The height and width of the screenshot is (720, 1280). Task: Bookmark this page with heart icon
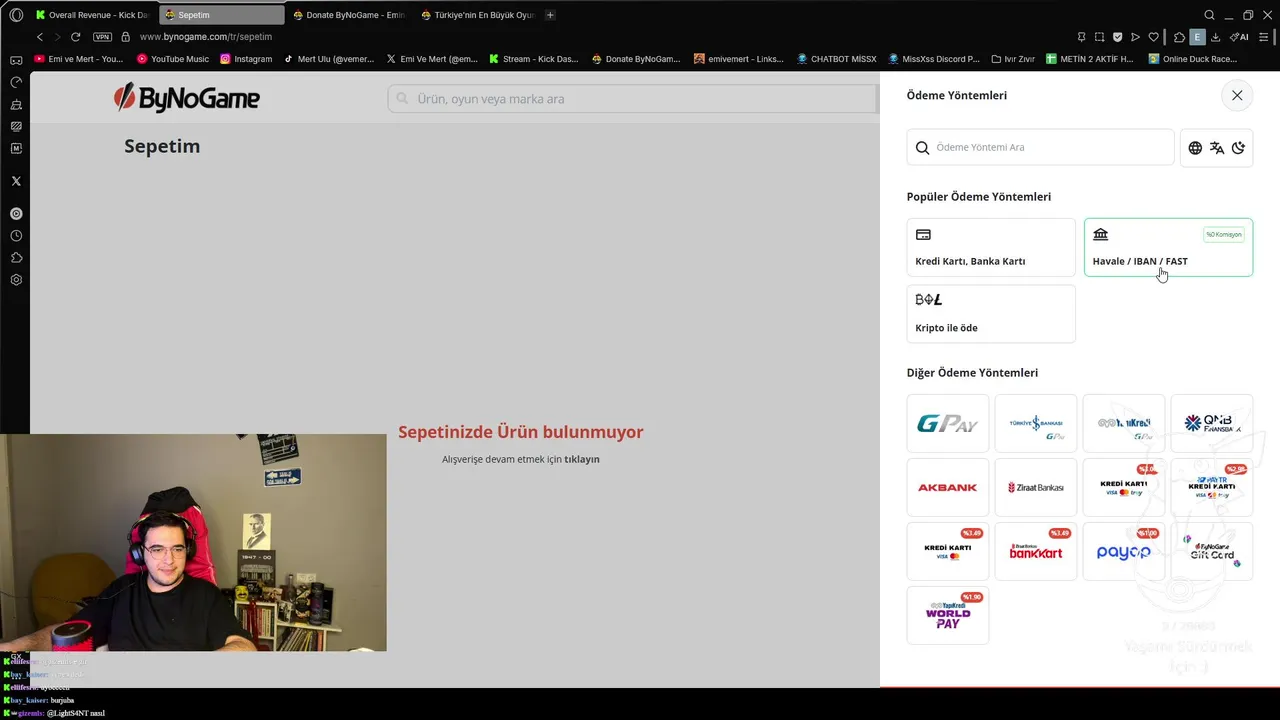[1154, 37]
